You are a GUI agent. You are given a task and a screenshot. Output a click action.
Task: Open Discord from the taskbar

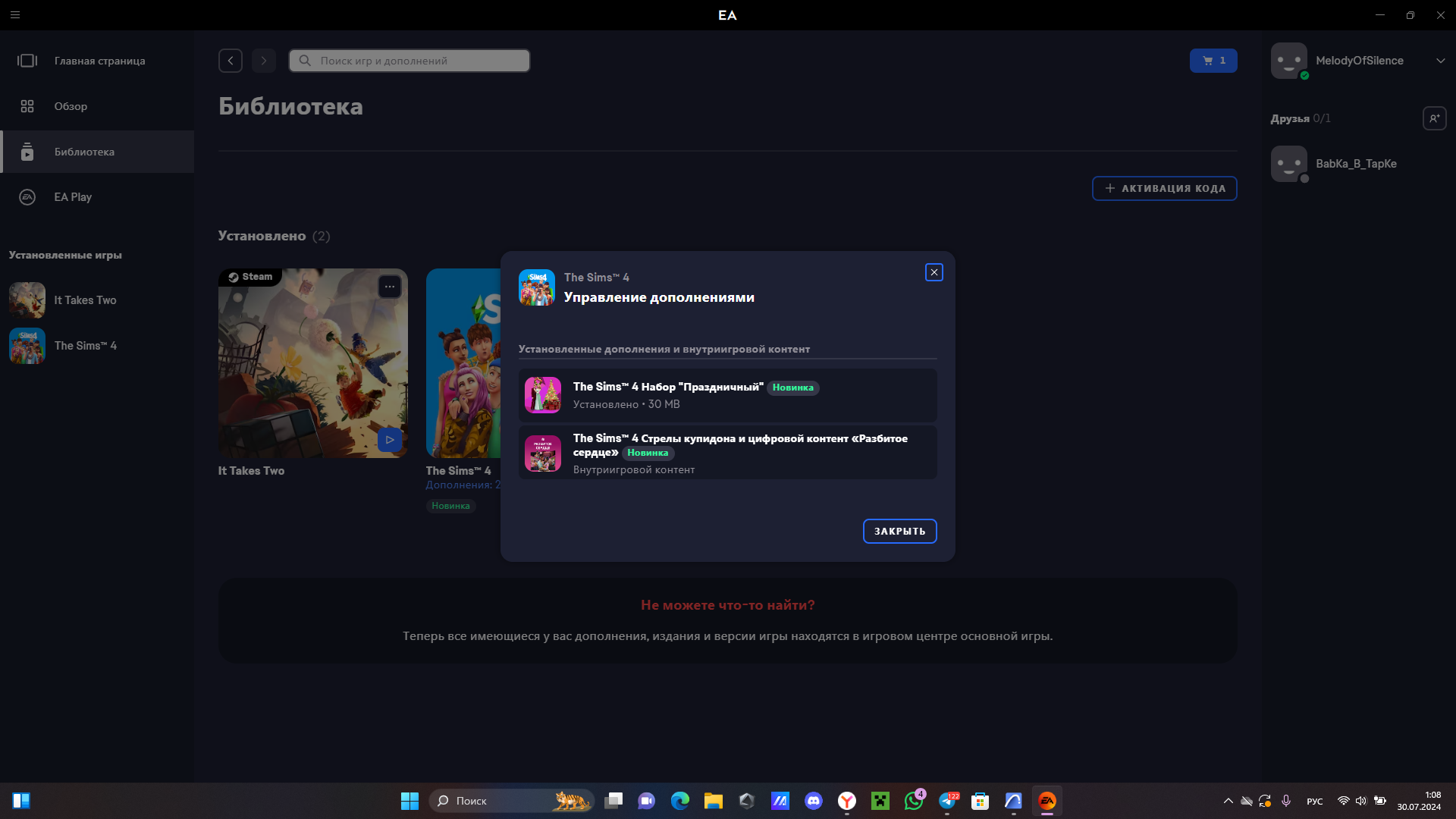(814, 801)
